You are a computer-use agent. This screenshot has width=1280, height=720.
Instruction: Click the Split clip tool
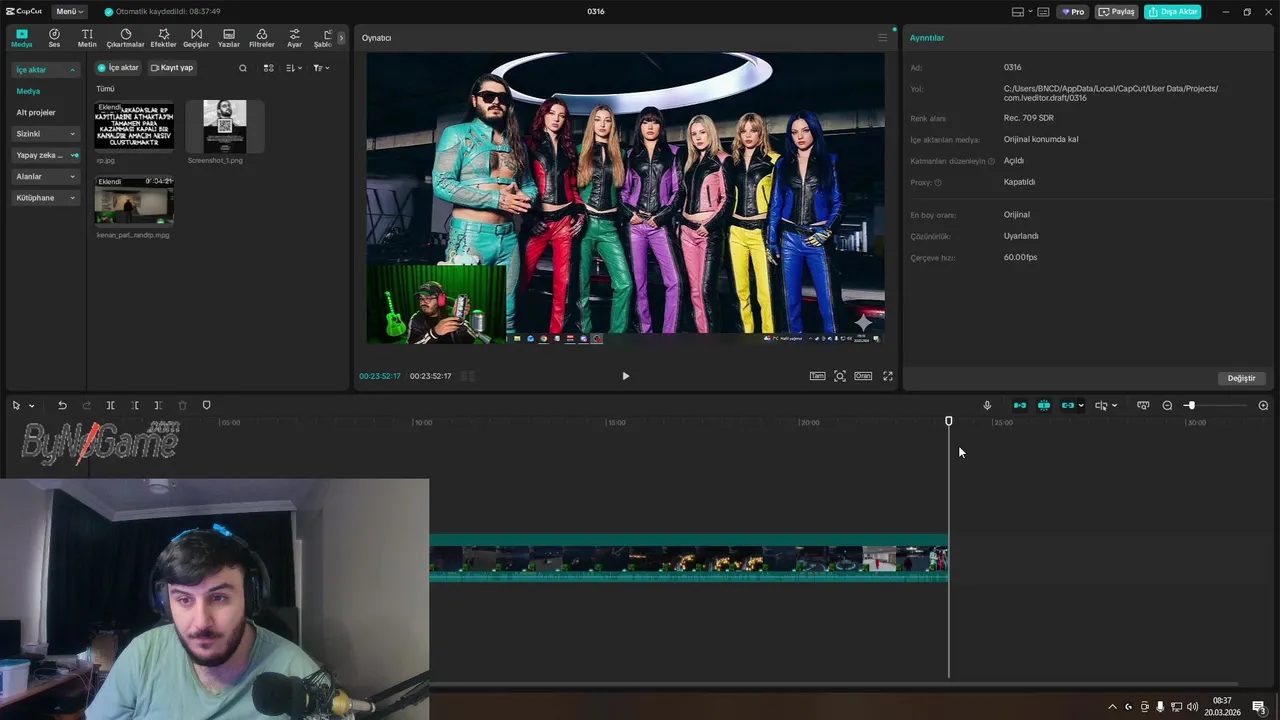click(110, 405)
